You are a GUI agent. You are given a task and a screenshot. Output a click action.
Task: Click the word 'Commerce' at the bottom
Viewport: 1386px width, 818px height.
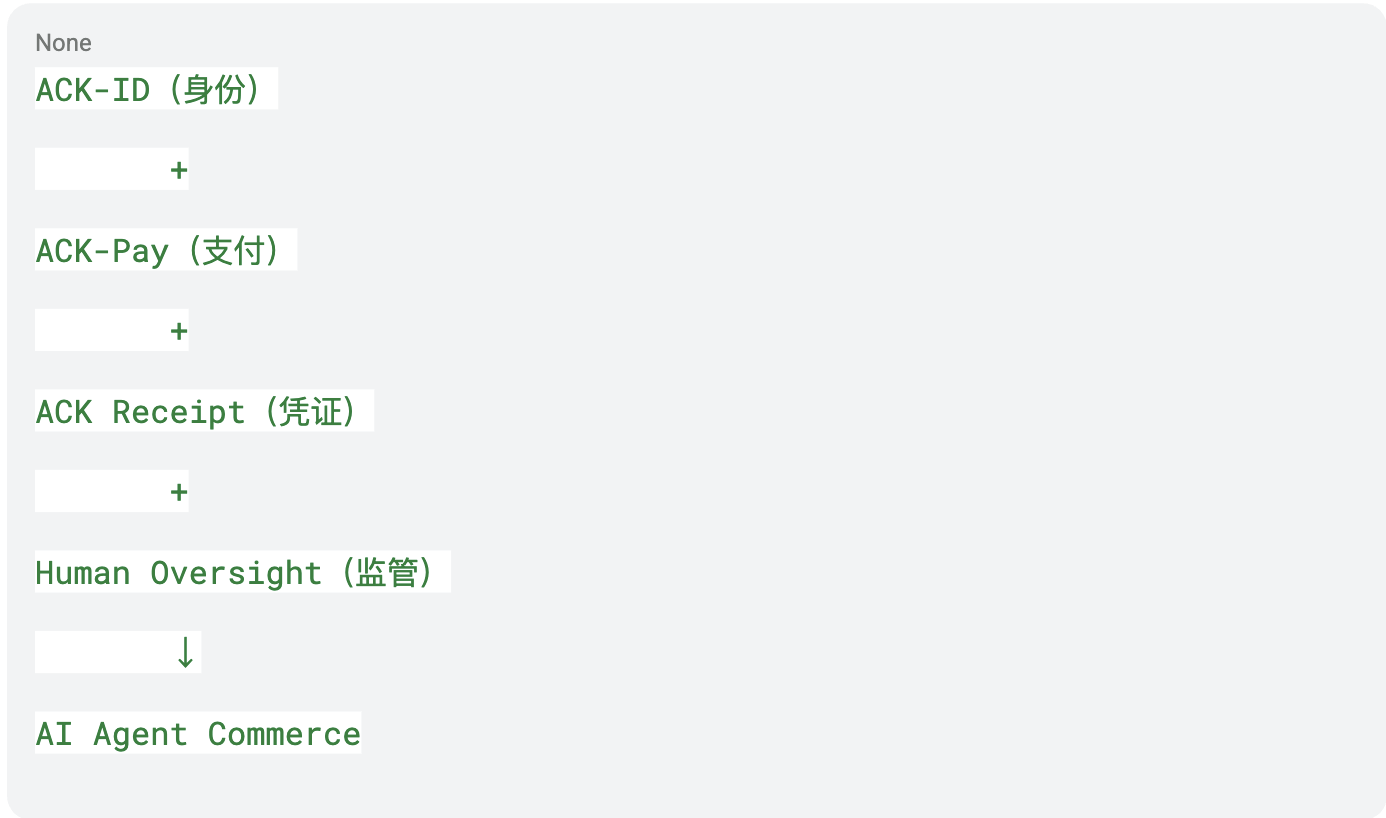[284, 734]
